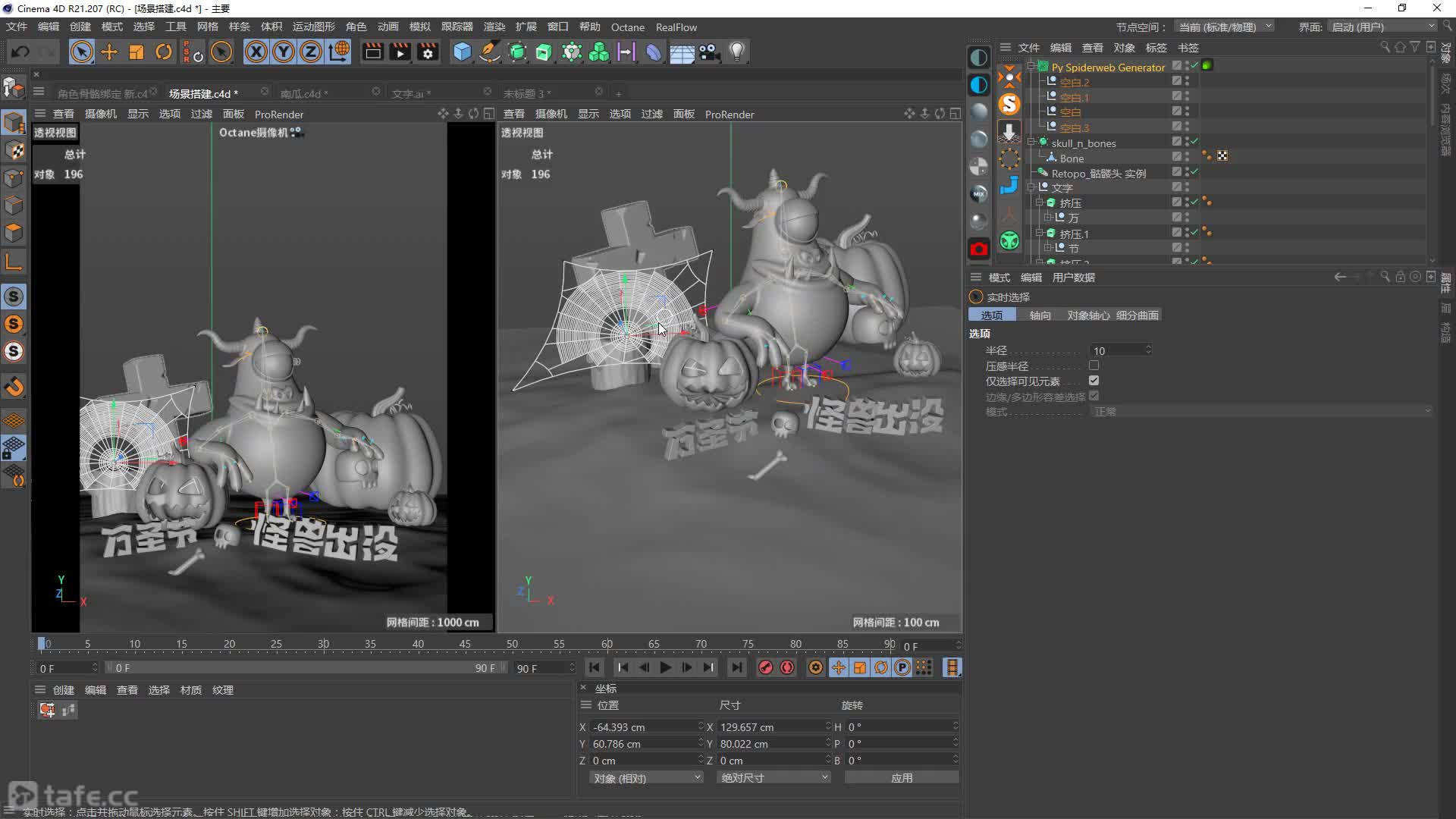The height and width of the screenshot is (819, 1456).
Task: Open the Spline Pen tool
Action: coord(490,52)
